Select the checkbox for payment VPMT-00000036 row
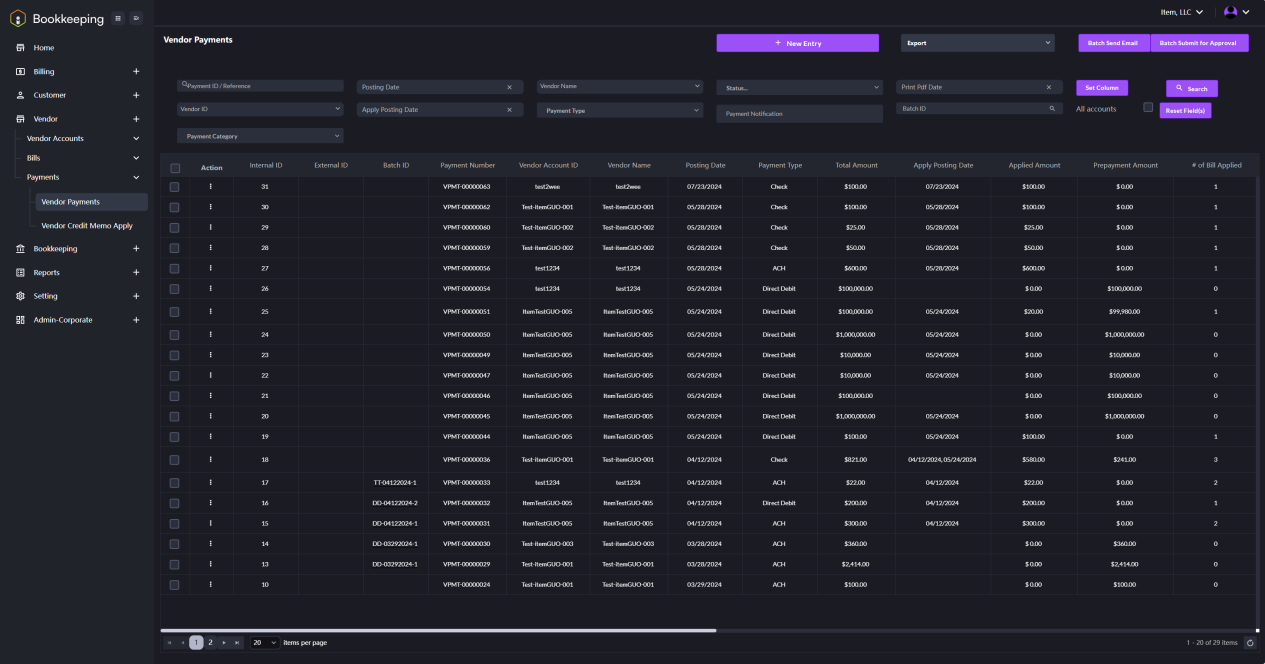1265x664 pixels. point(175,460)
